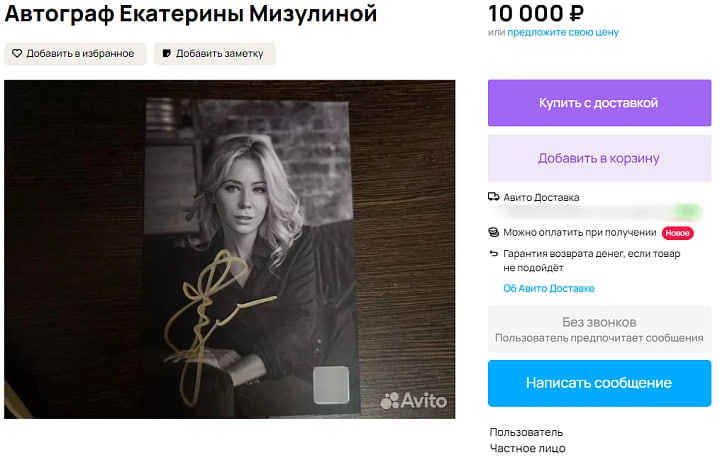Open the предложите свою цену link
Screen dimensions: 720x460
[563, 32]
